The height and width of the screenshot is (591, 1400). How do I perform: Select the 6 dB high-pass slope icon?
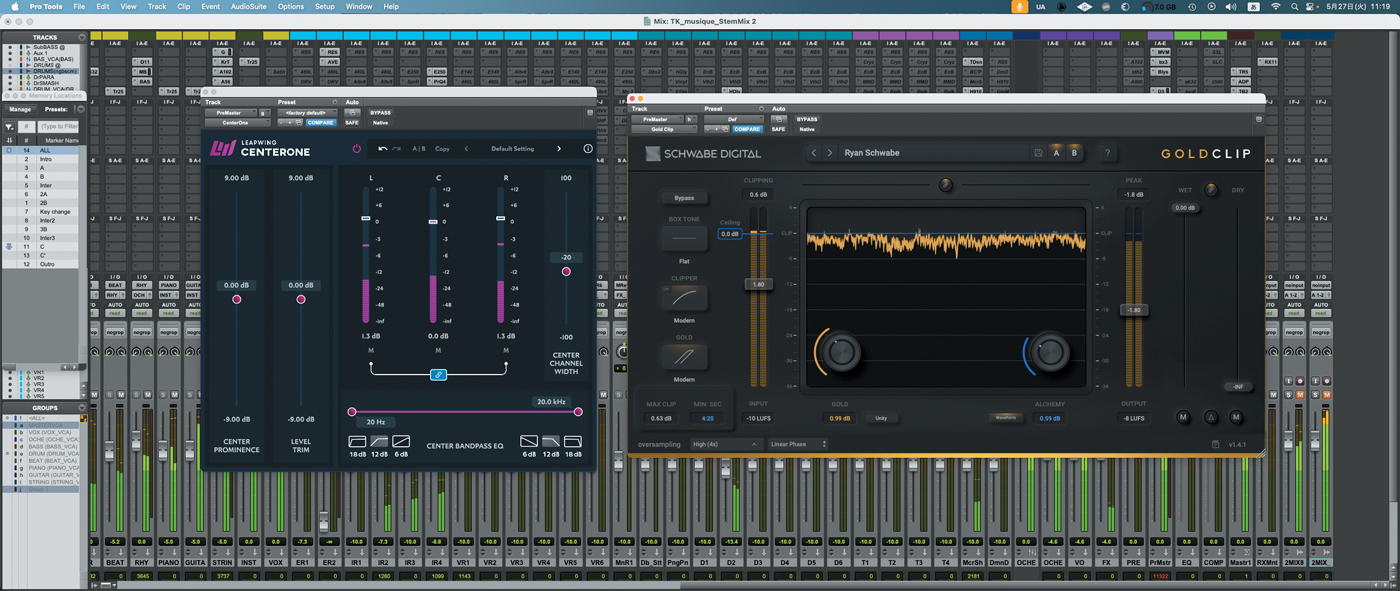tap(401, 441)
